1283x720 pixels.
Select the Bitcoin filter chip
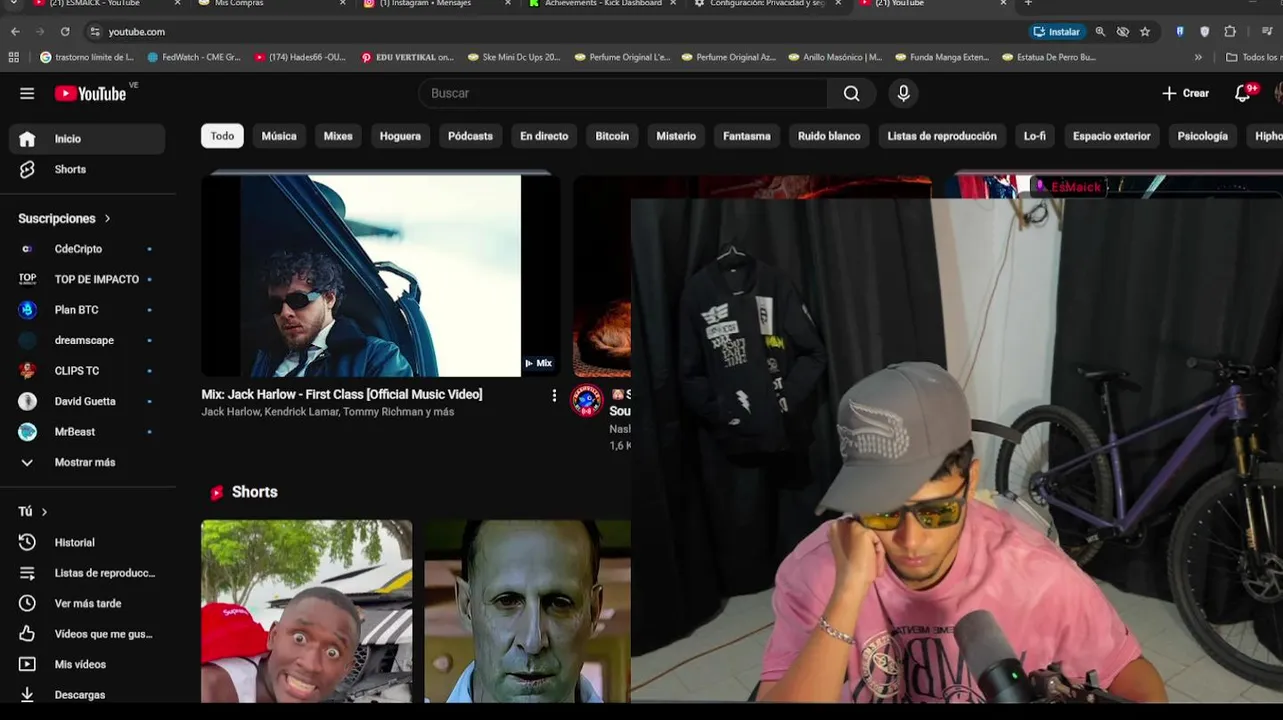click(x=612, y=136)
